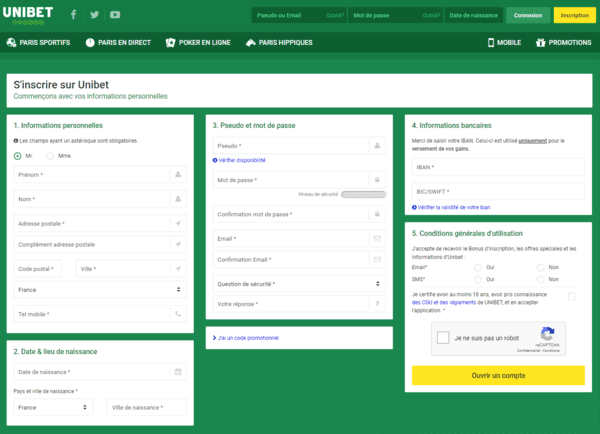Click location arrow icon in Ville field
Viewport: 600px width, 434px height.
[x=178, y=269]
